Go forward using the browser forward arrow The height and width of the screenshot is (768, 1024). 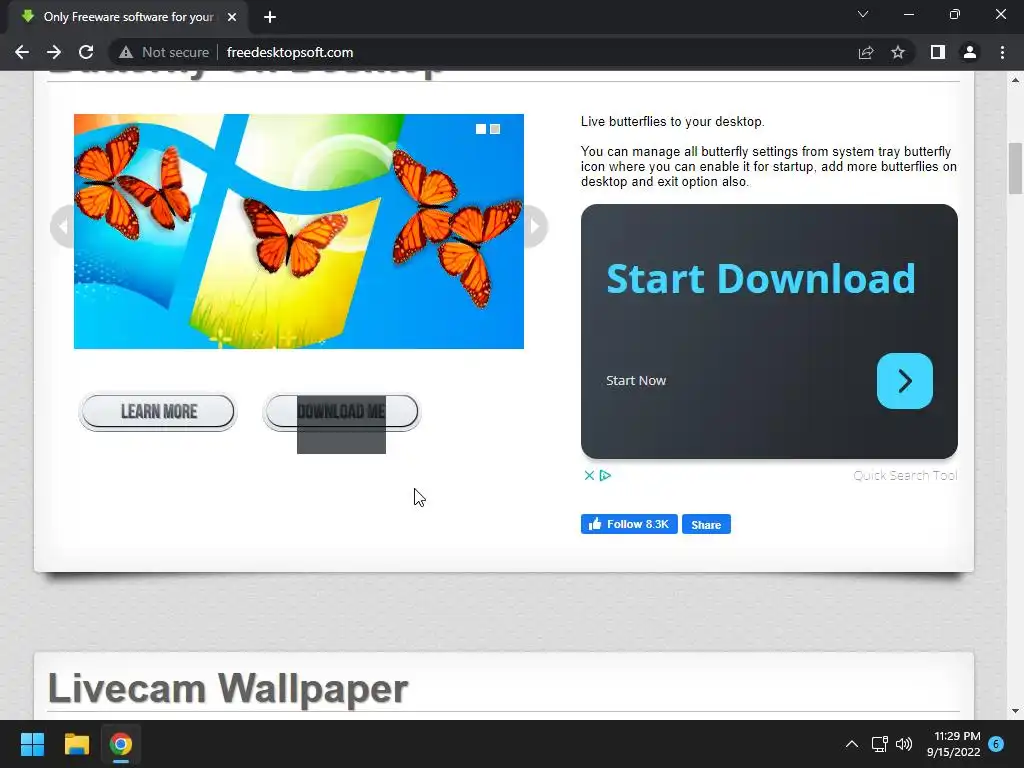pos(54,52)
